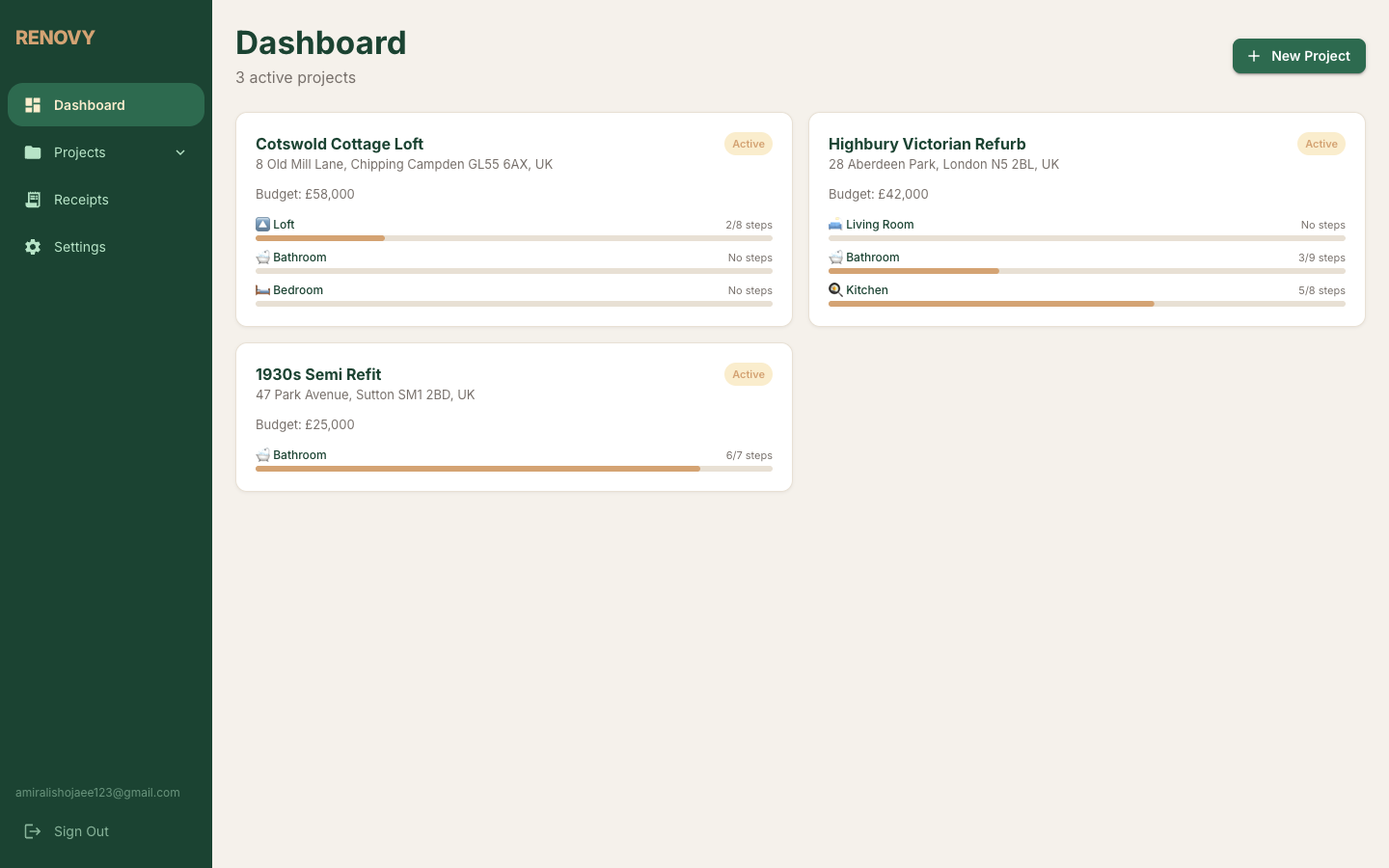
Task: Open Receipts using its receipt icon
Action: (x=33, y=200)
